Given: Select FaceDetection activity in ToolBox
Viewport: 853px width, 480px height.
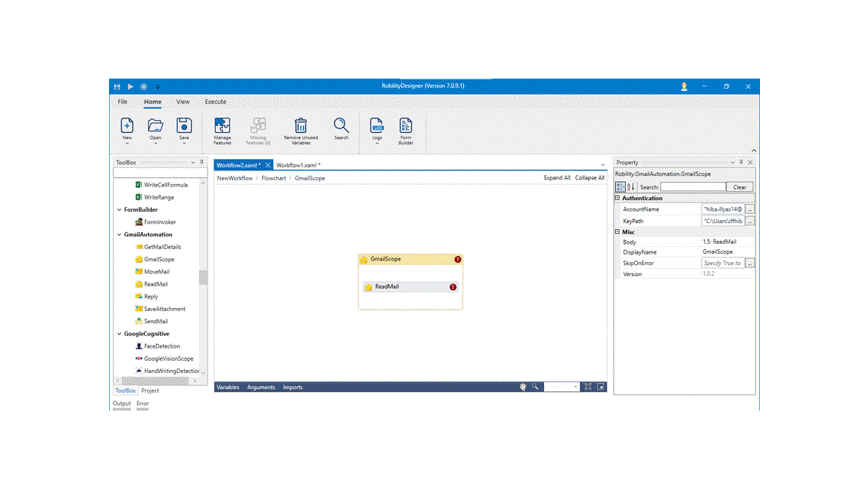Looking at the screenshot, I should click(x=161, y=346).
